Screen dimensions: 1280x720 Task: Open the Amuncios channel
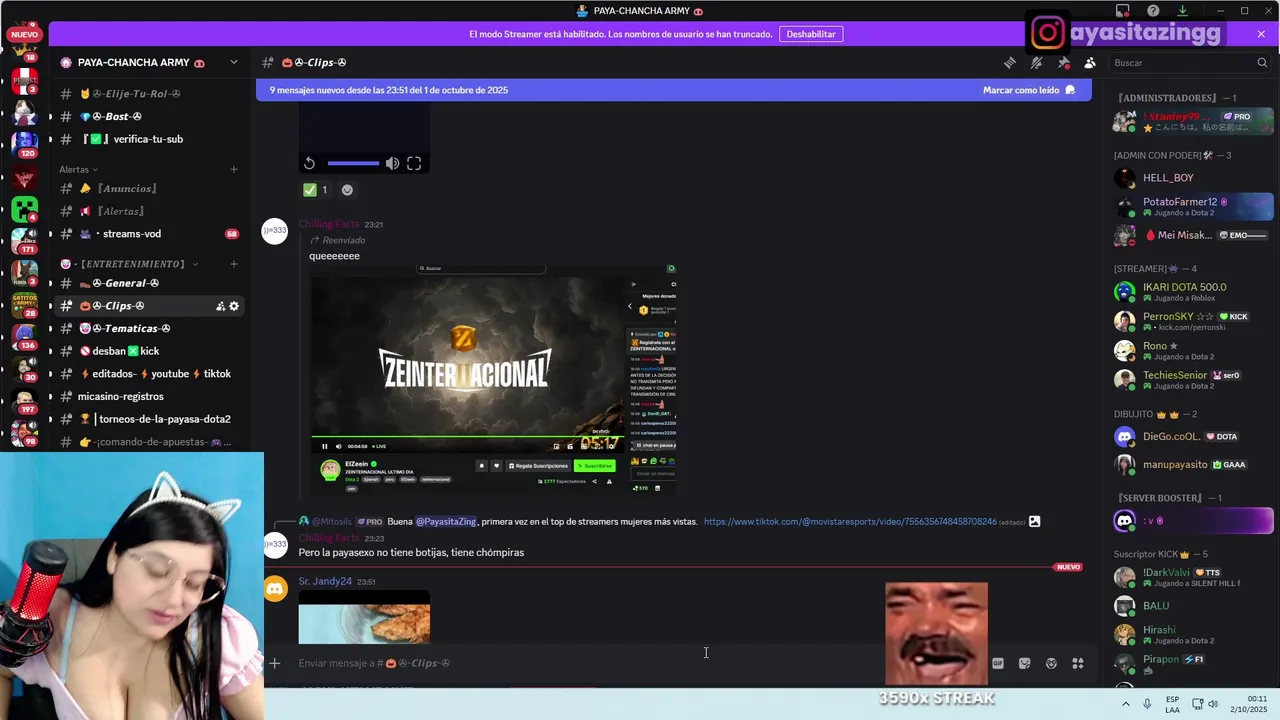tap(148, 188)
